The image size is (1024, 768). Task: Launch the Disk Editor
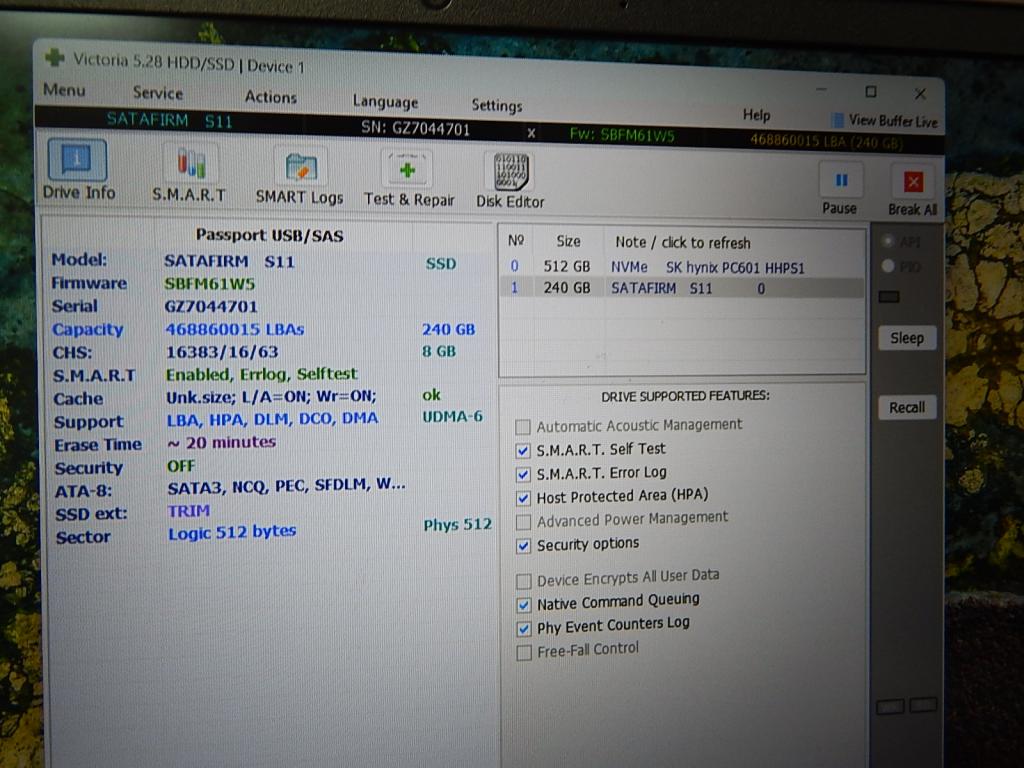[x=510, y=181]
